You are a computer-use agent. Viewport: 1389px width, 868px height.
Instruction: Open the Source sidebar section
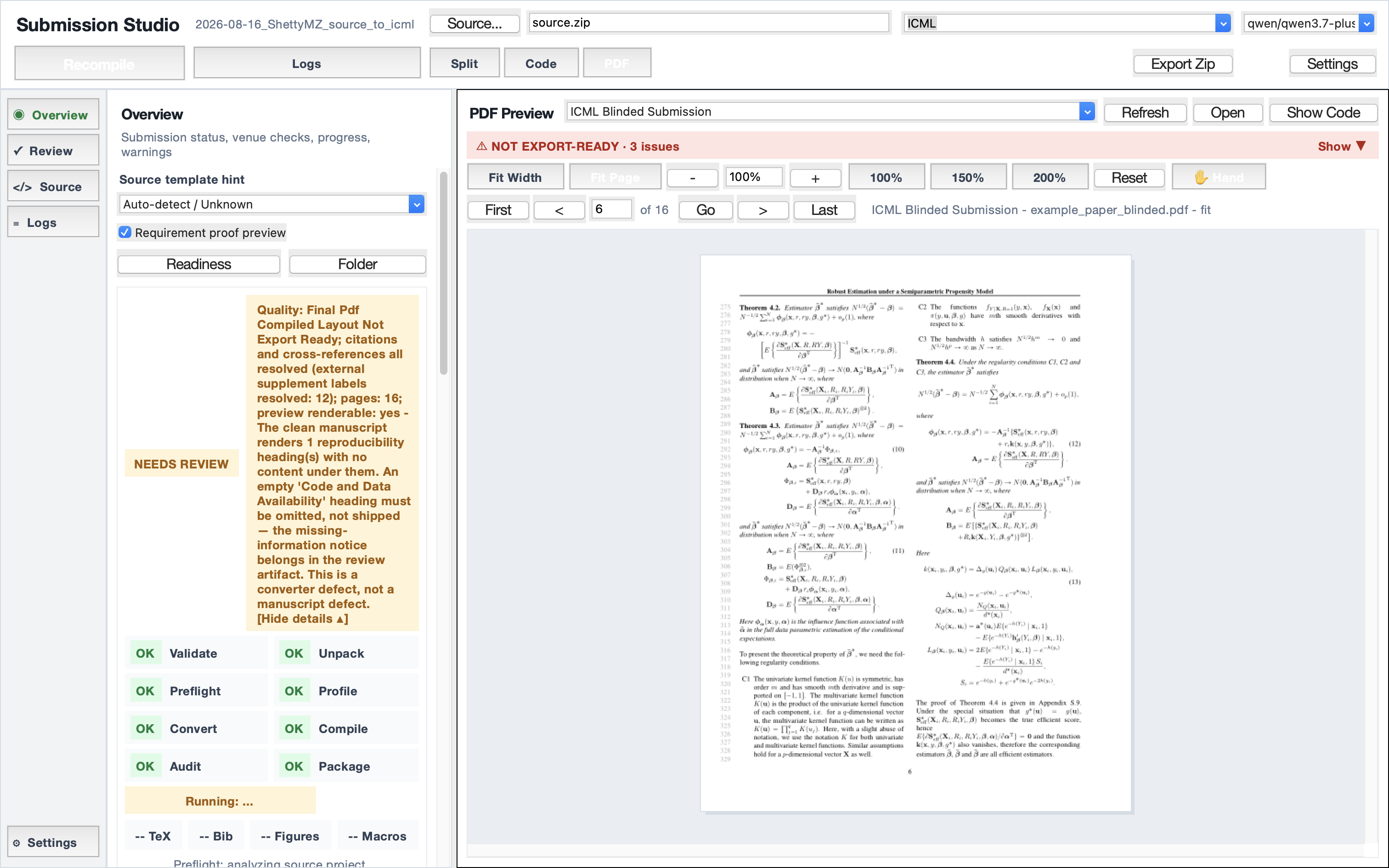[53, 186]
